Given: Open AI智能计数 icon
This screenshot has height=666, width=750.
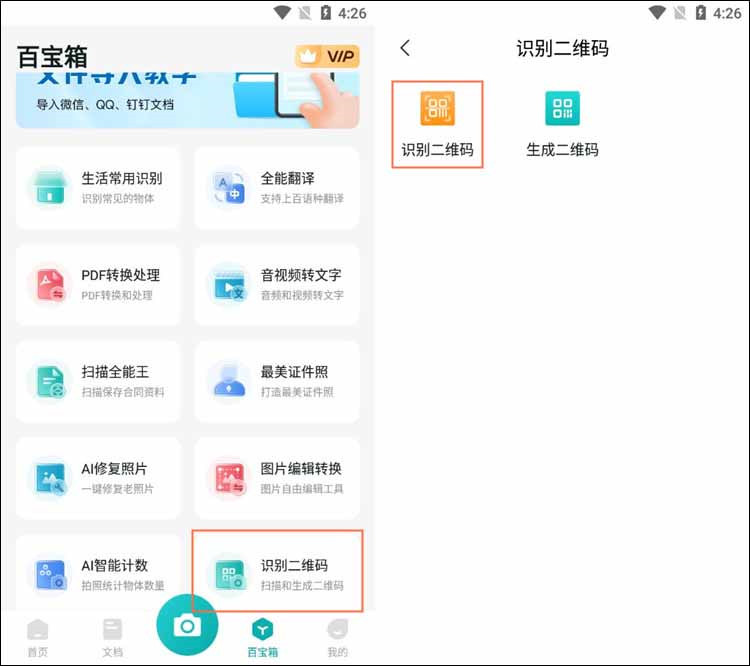Looking at the screenshot, I should pyautogui.click(x=50, y=575).
